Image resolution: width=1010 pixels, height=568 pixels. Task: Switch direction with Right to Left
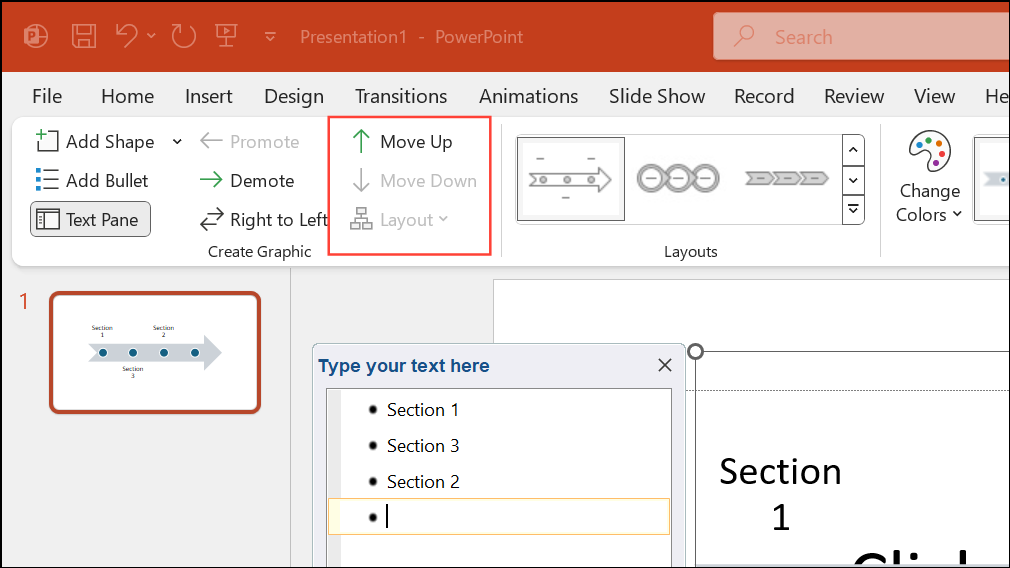264,220
